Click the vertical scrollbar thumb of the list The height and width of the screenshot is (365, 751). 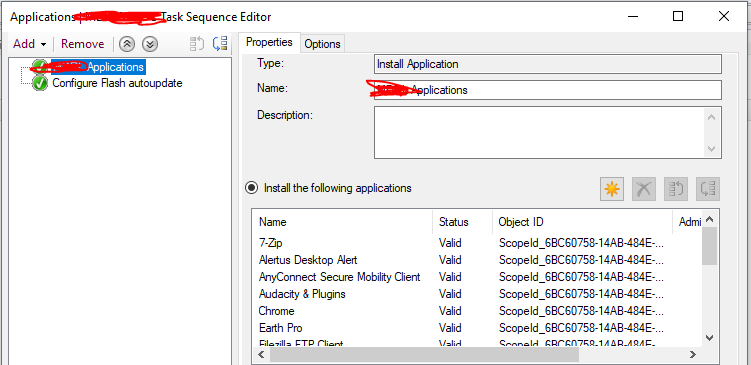click(710, 246)
